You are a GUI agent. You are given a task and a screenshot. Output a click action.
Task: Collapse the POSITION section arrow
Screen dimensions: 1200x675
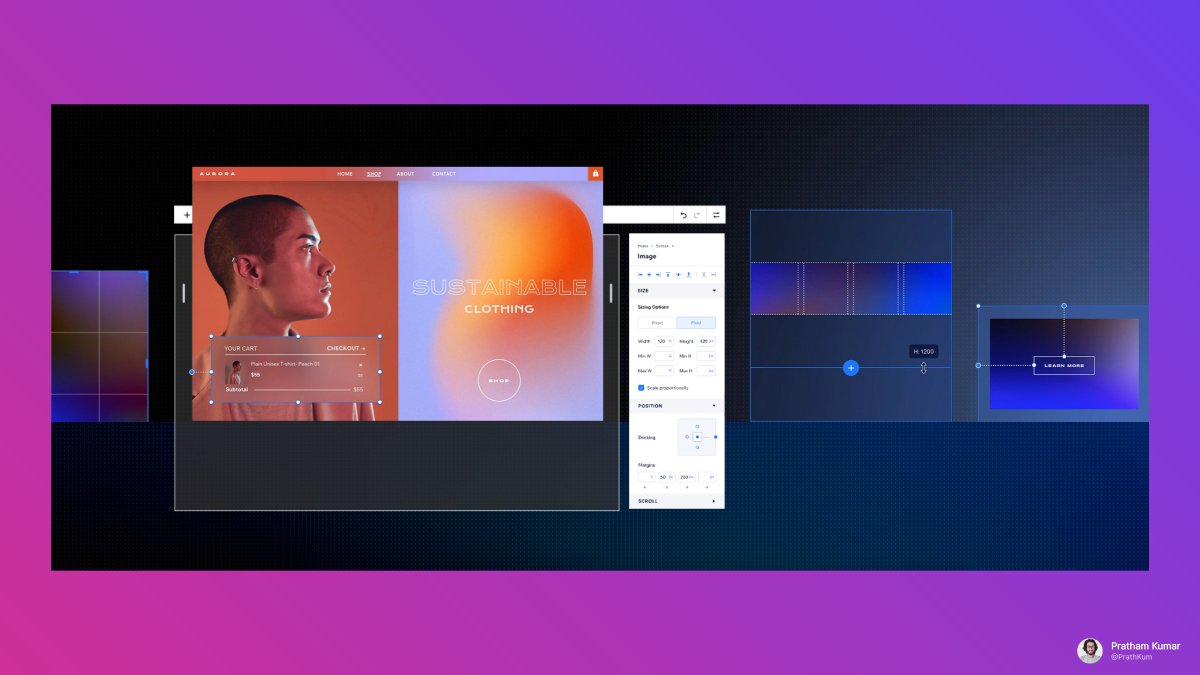[714, 406]
